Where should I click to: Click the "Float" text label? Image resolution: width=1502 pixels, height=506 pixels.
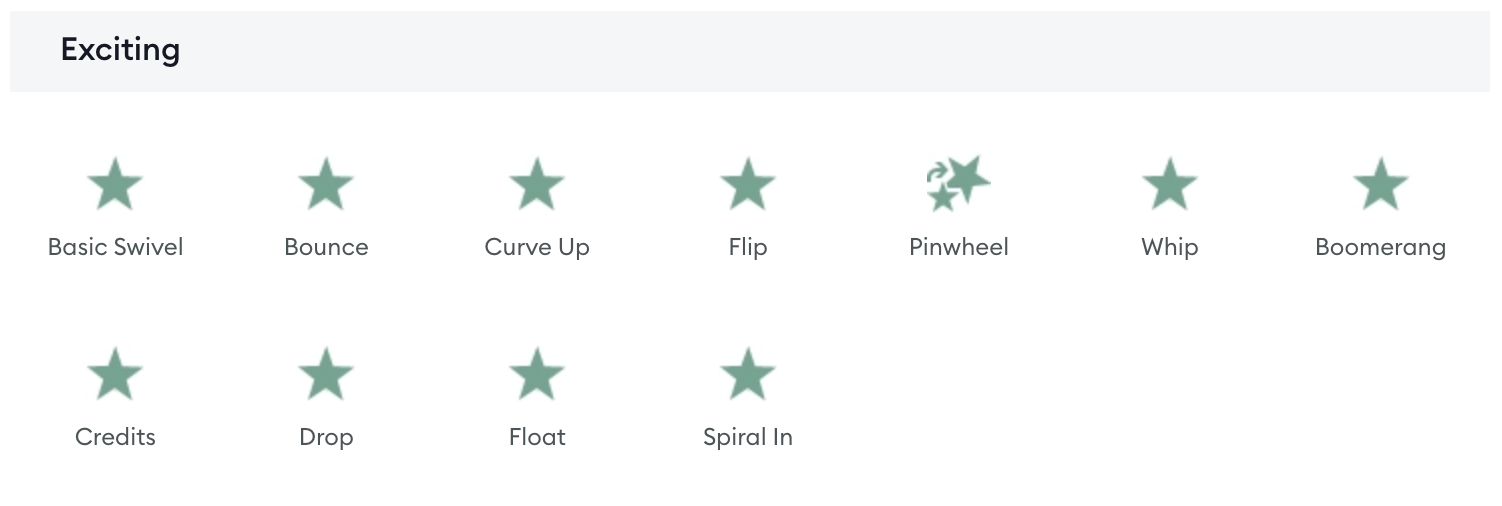point(537,437)
